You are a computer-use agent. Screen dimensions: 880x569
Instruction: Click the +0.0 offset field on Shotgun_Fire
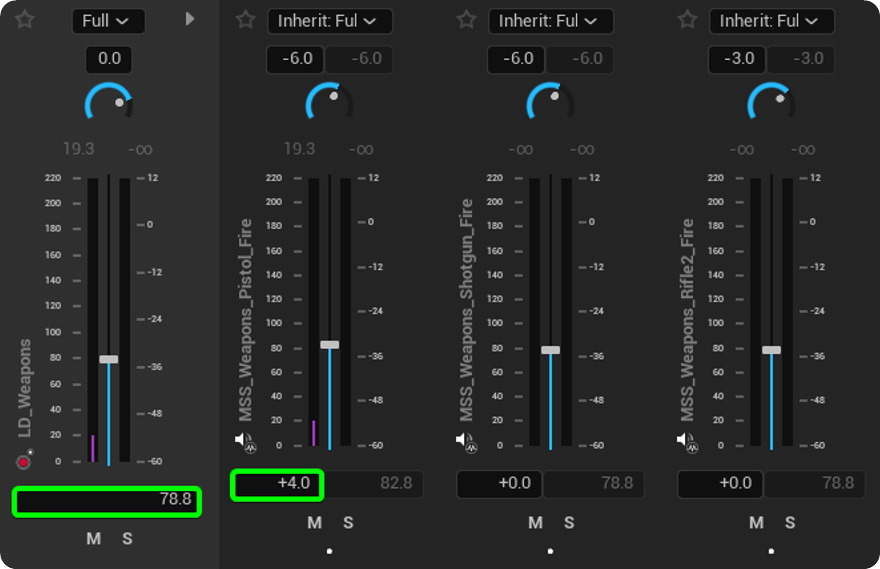tap(499, 484)
